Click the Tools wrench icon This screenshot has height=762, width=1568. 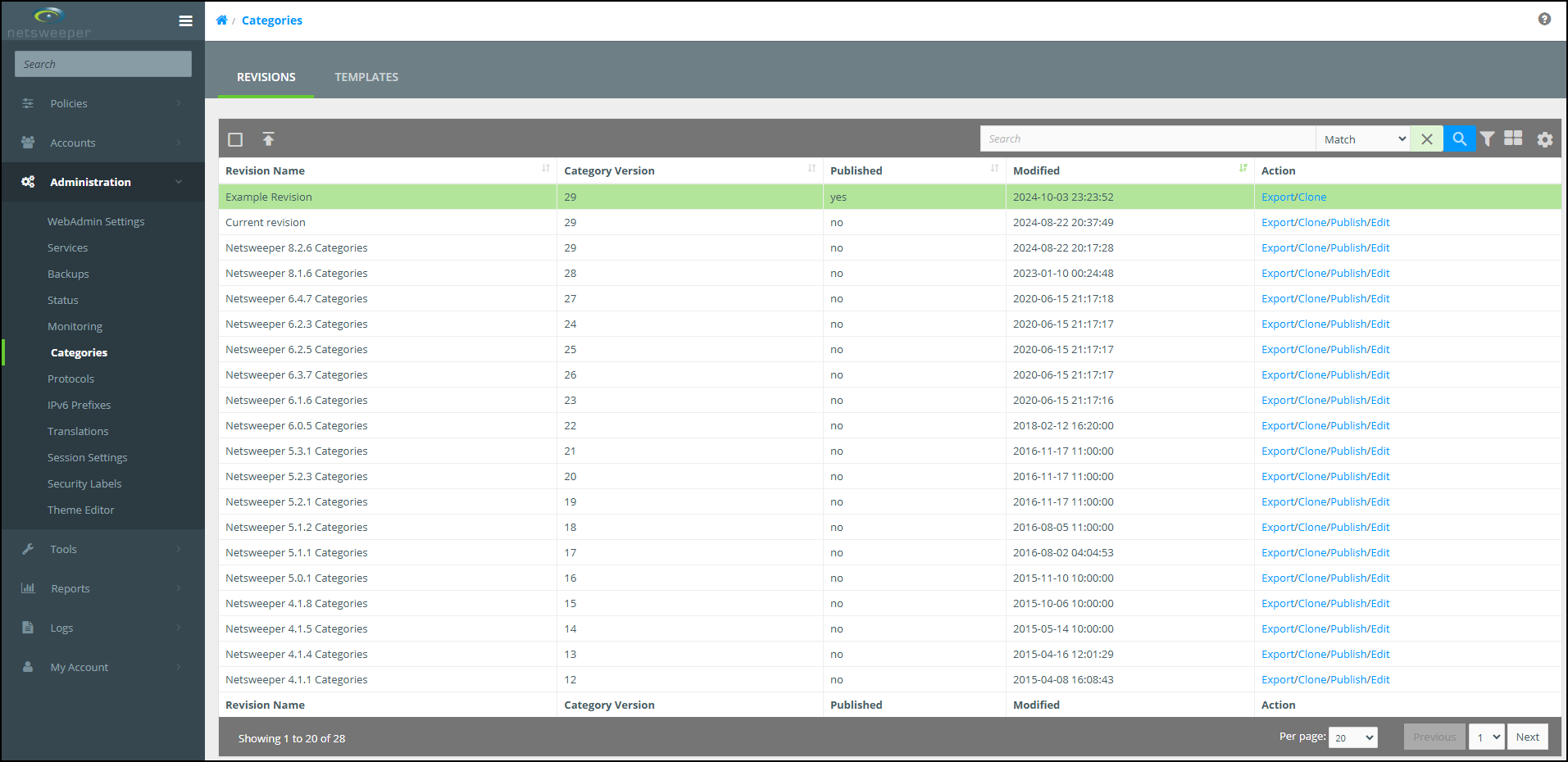pos(28,549)
